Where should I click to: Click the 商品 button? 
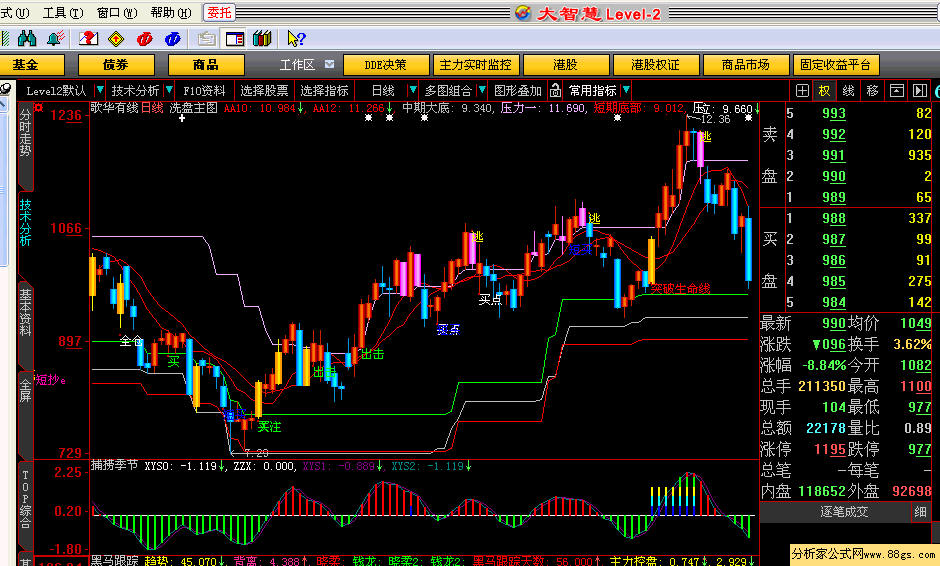pyautogui.click(x=206, y=65)
